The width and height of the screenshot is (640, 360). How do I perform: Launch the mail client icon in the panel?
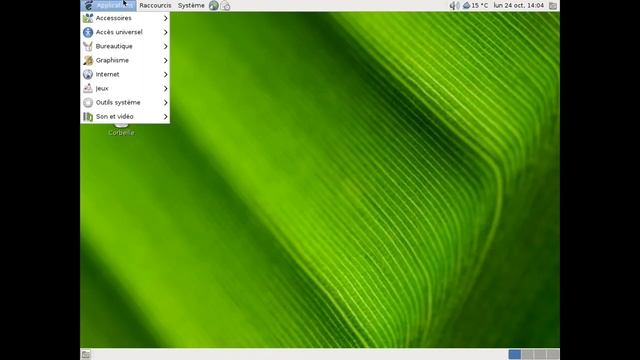[225, 6]
